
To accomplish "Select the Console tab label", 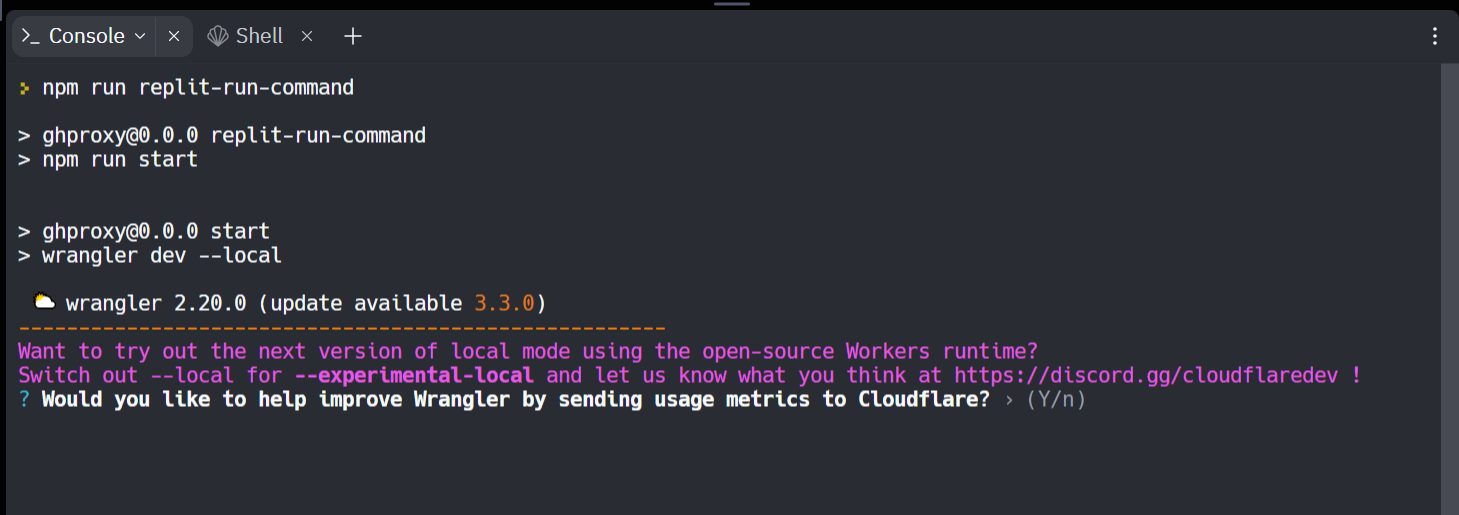I will click(x=87, y=36).
